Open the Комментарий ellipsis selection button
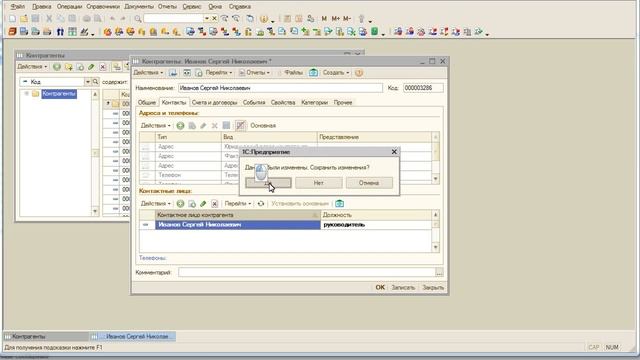The image size is (640, 360). pos(439,272)
